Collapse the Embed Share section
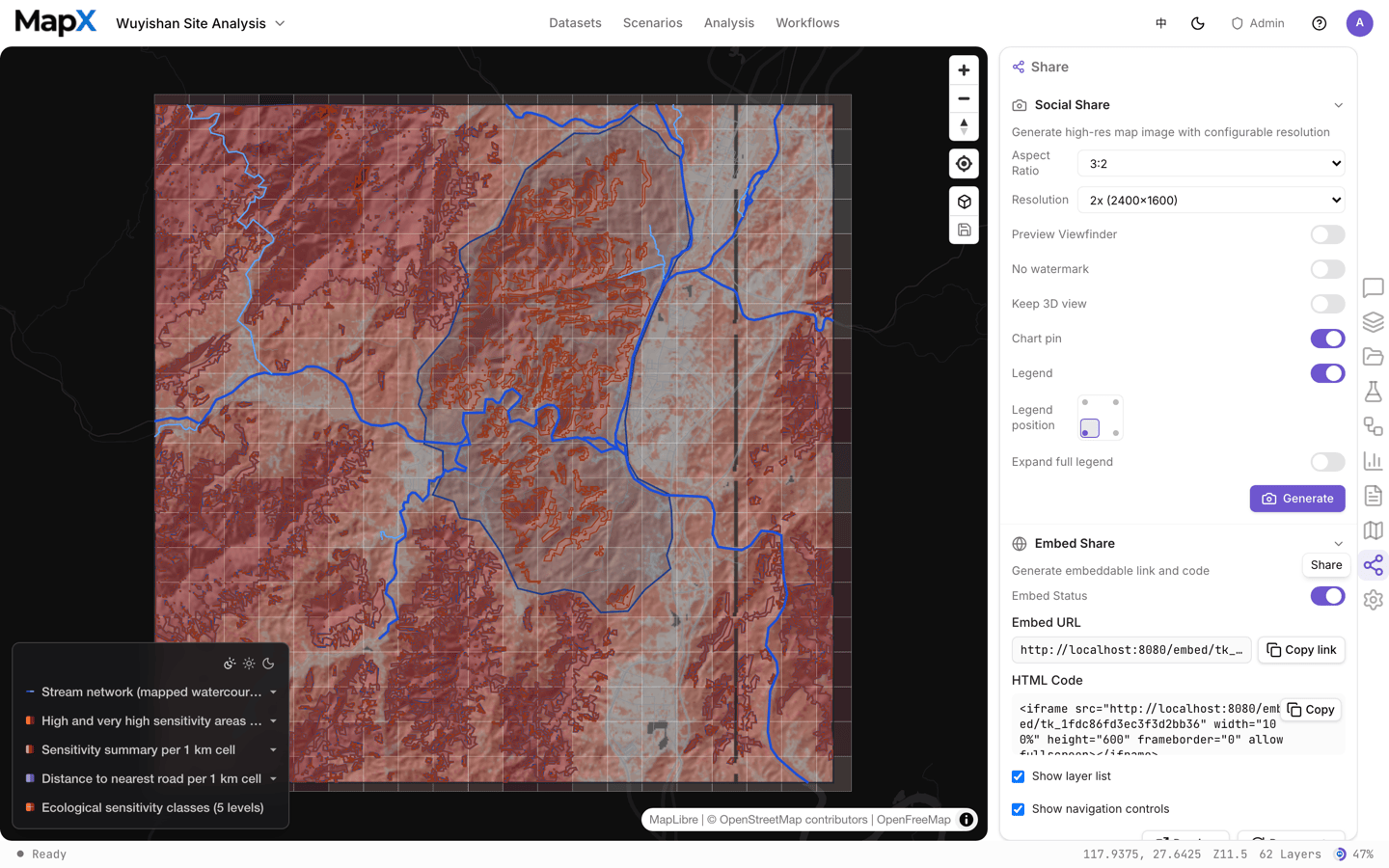Viewport: 1389px width, 868px height. click(1338, 544)
